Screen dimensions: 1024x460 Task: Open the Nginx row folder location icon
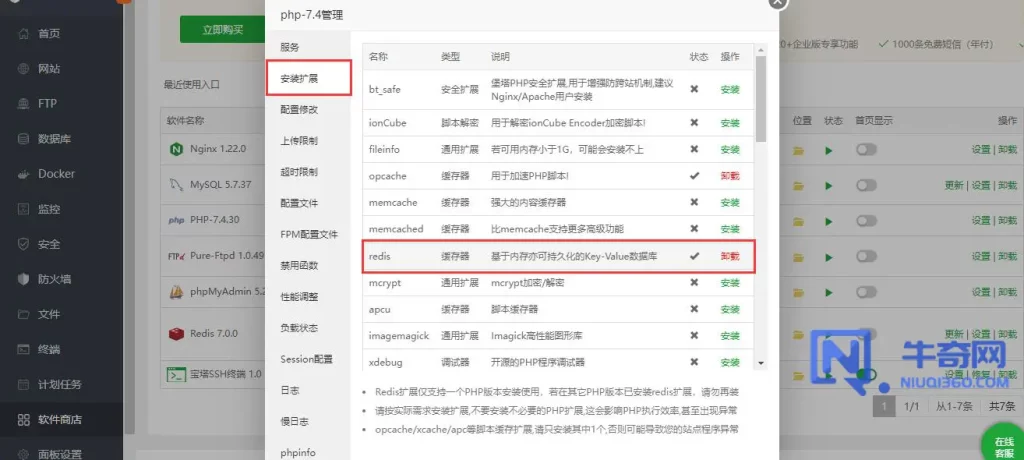[798, 151]
